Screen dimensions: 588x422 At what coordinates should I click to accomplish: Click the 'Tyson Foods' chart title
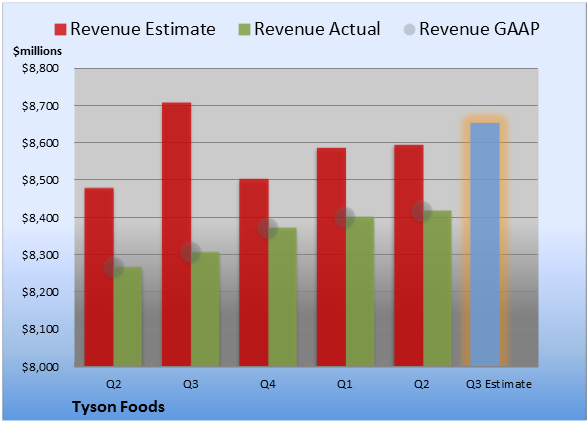[x=118, y=407]
